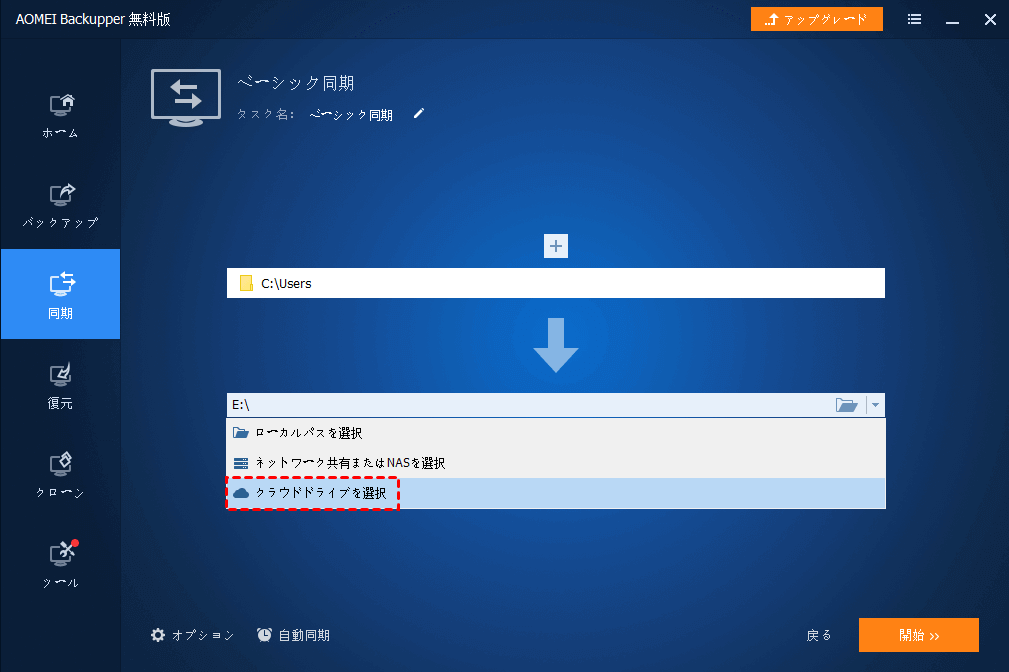Viewport: 1009px width, 672px height.
Task: Choose ネットワーク共有またはNASを選択 option
Action: (556, 463)
